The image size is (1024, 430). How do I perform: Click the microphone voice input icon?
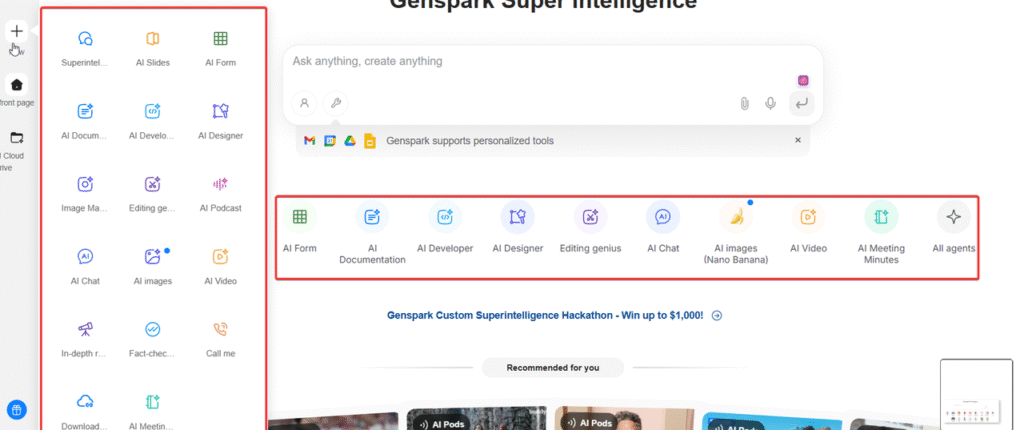click(x=770, y=103)
